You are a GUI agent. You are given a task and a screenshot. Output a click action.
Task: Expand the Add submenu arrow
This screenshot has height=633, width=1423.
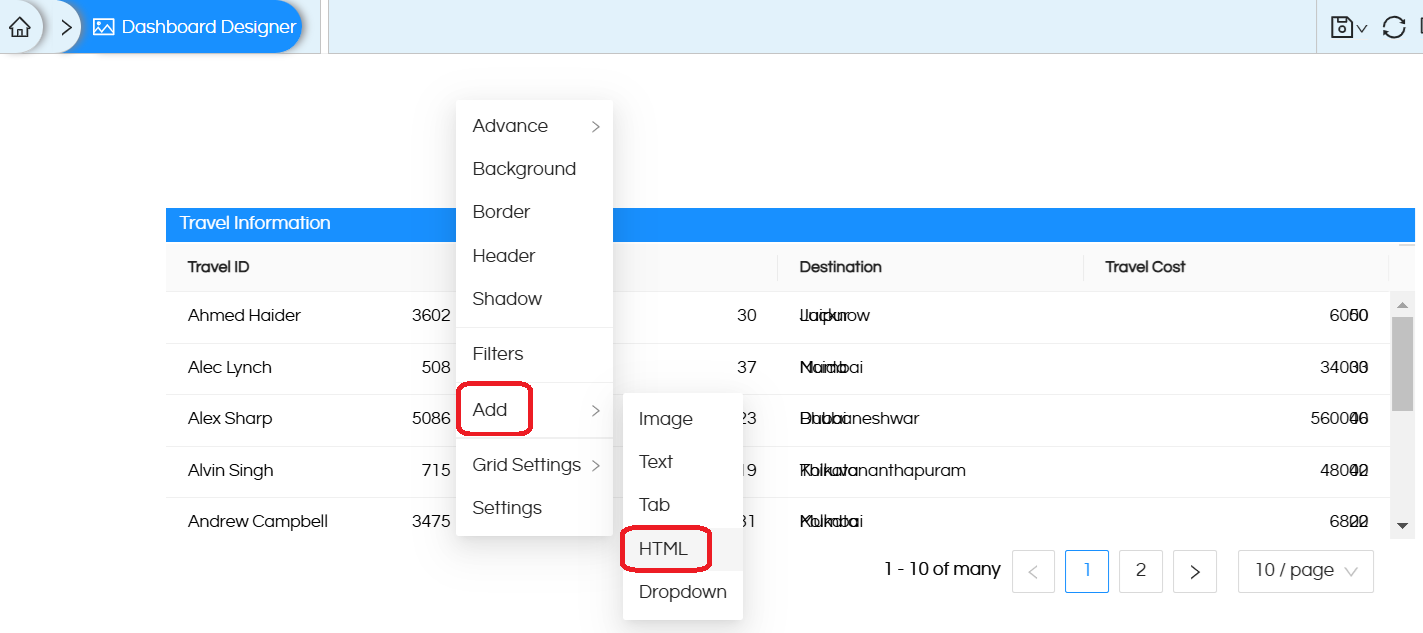(x=596, y=410)
